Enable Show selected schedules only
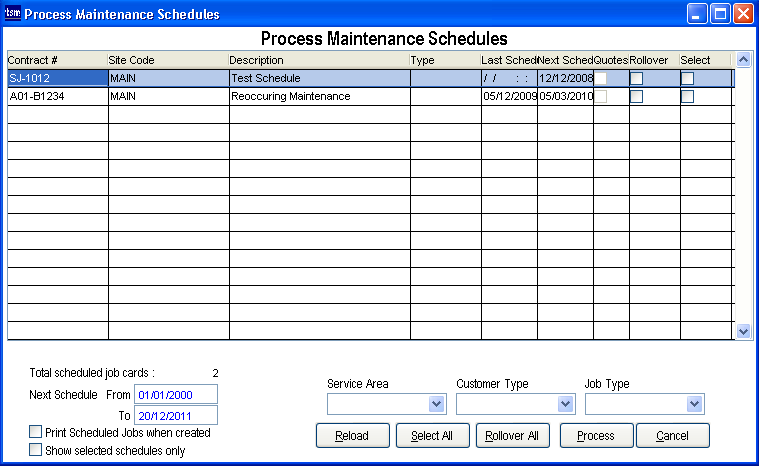Image resolution: width=759 pixels, height=466 pixels. (36, 451)
